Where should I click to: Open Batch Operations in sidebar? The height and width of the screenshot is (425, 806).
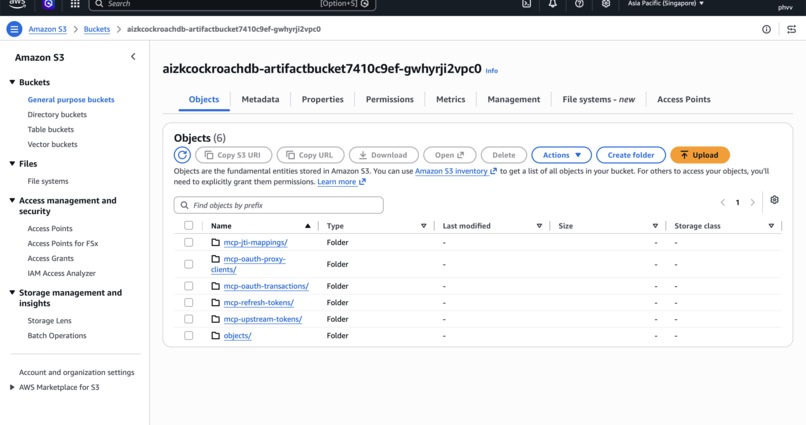(57, 336)
